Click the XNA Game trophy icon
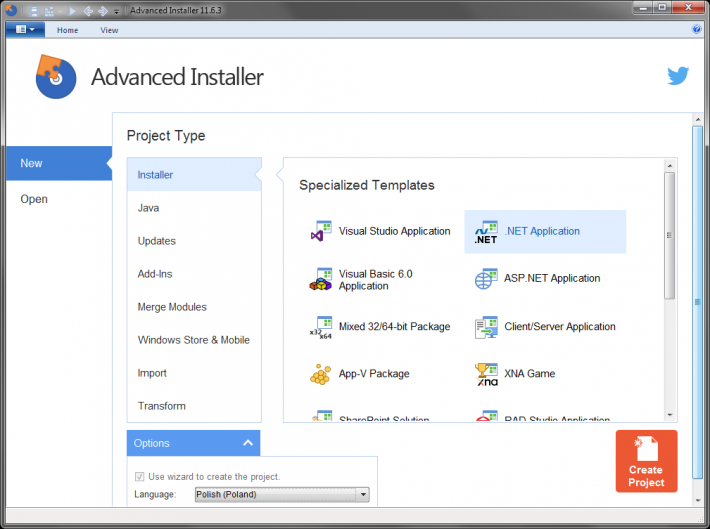This screenshot has height=529, width=710. (486, 375)
